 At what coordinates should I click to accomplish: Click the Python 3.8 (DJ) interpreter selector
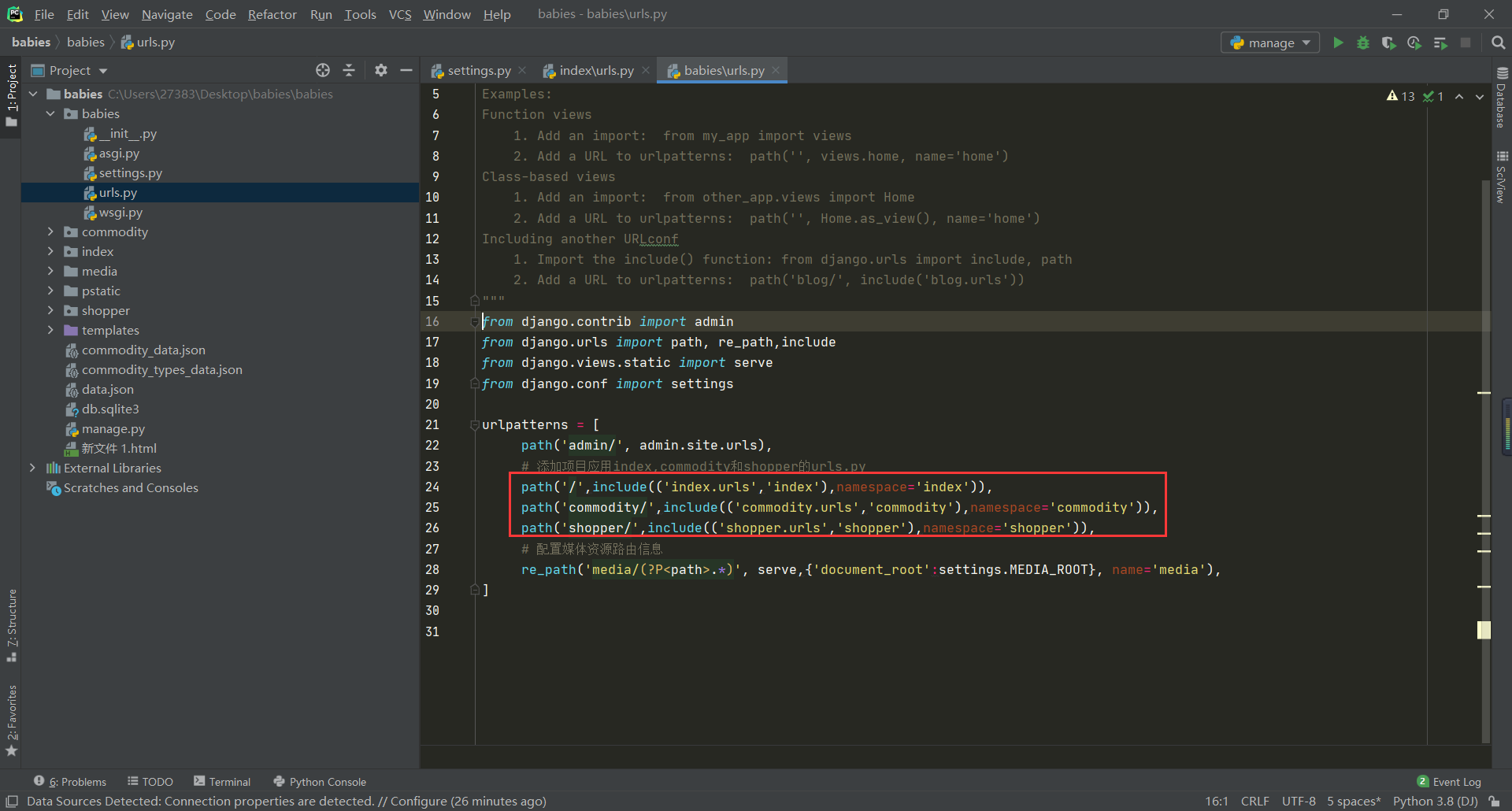click(x=1435, y=801)
